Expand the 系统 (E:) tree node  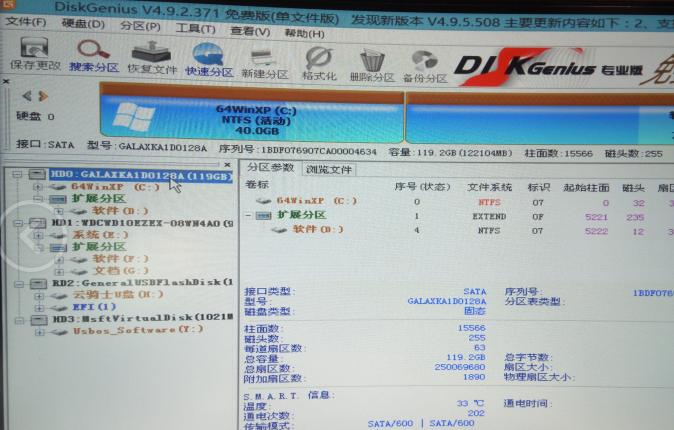[x=39, y=235]
